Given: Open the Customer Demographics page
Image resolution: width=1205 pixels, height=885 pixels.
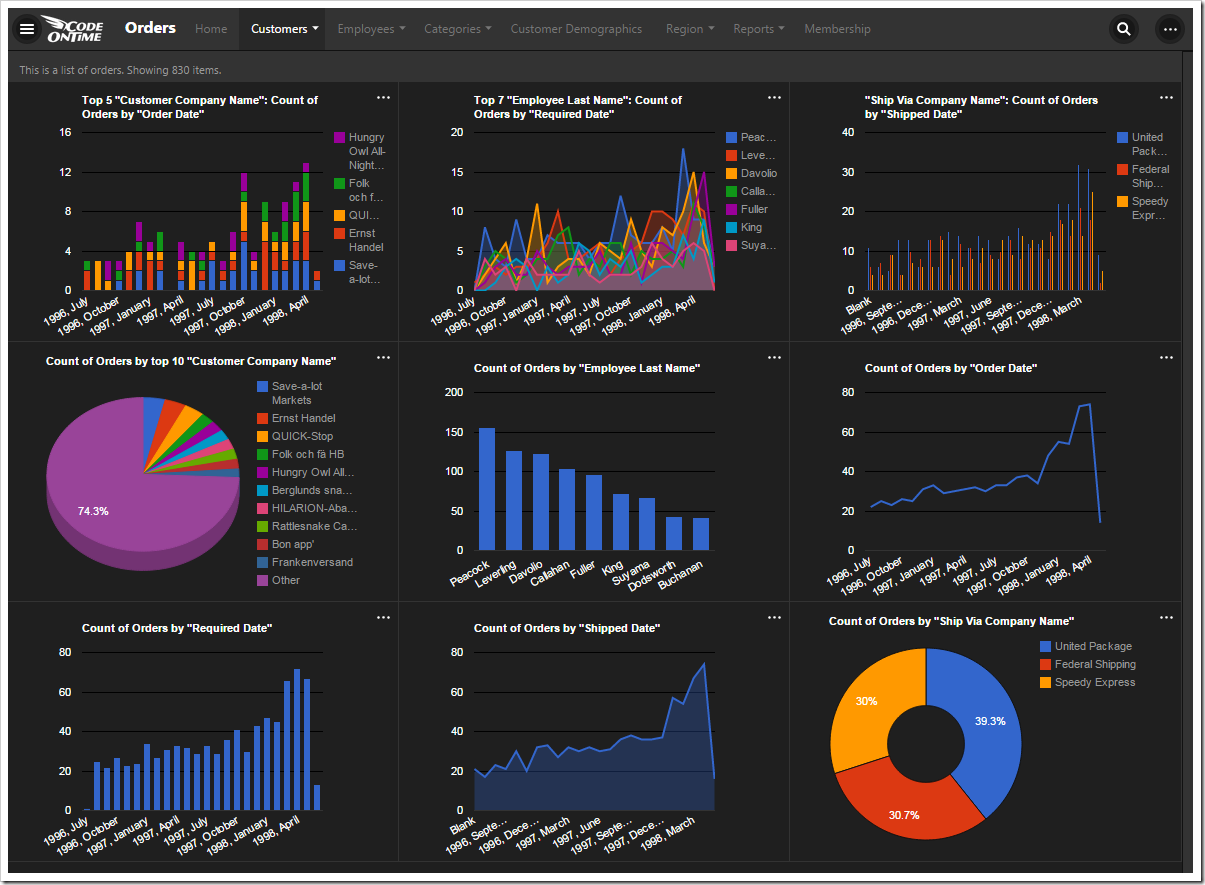Looking at the screenshot, I should [x=576, y=29].
